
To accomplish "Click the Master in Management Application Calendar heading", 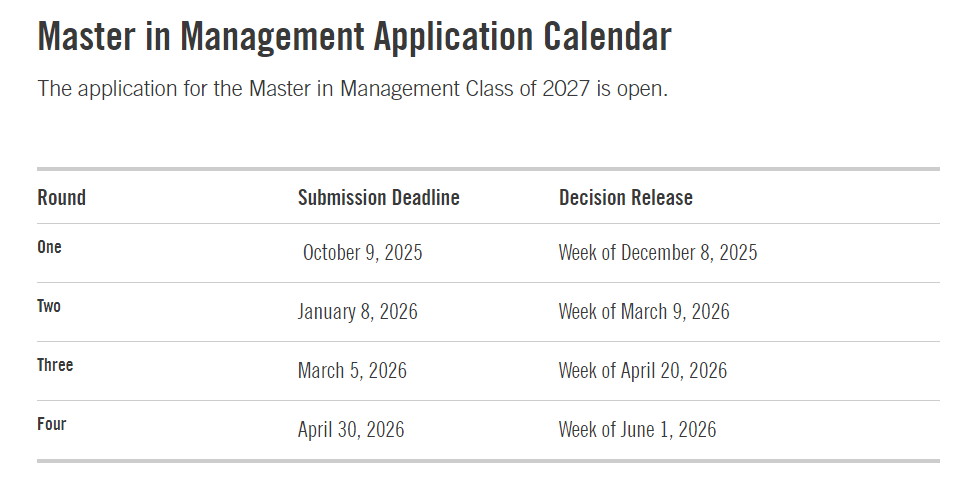I will (354, 38).
